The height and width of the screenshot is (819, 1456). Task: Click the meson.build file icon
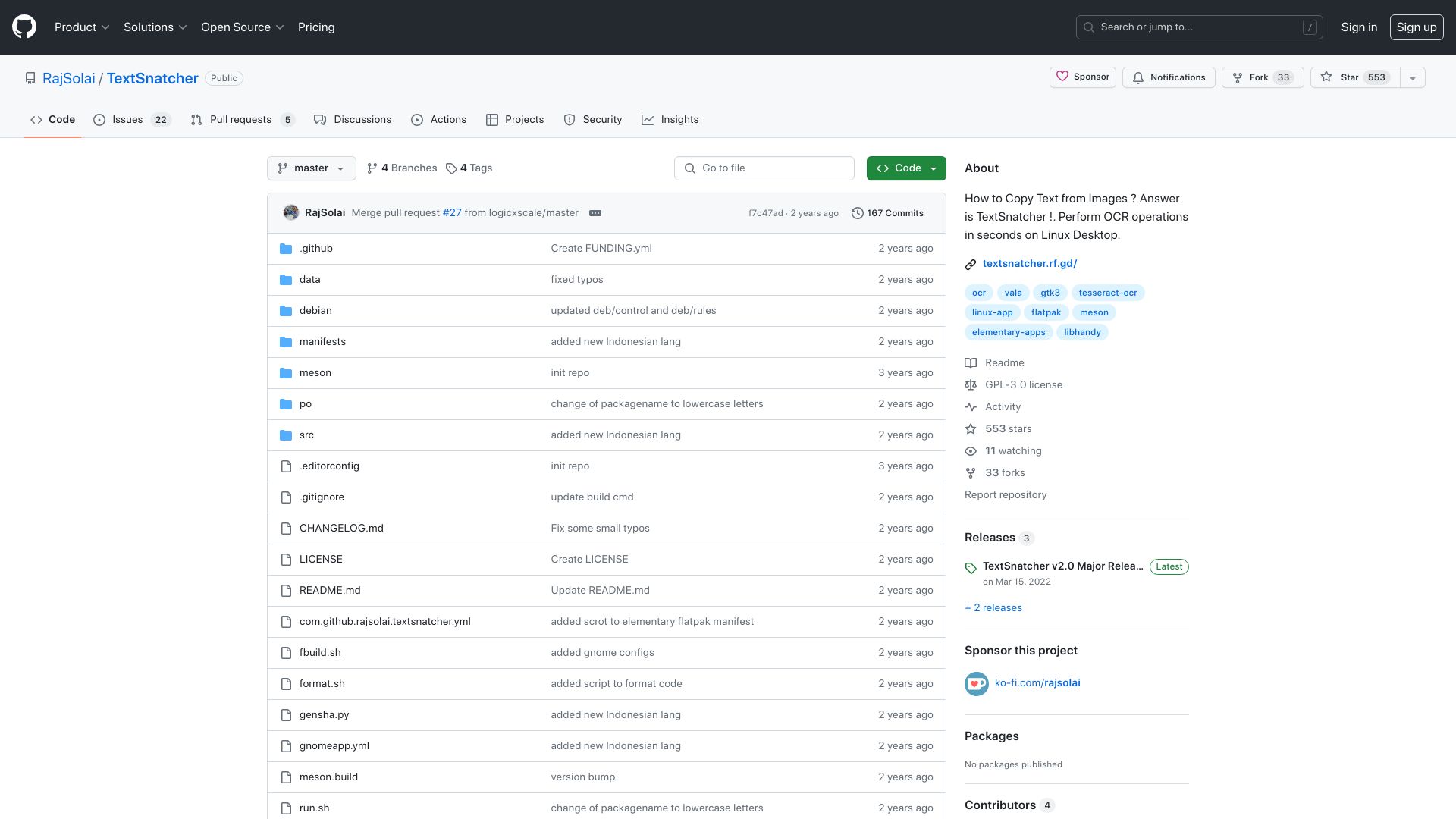tap(286, 777)
